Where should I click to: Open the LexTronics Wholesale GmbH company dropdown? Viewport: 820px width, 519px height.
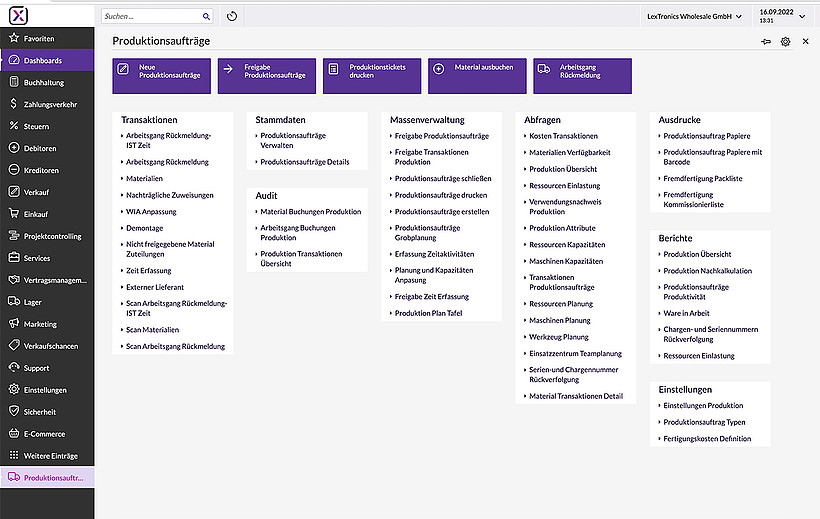694,16
